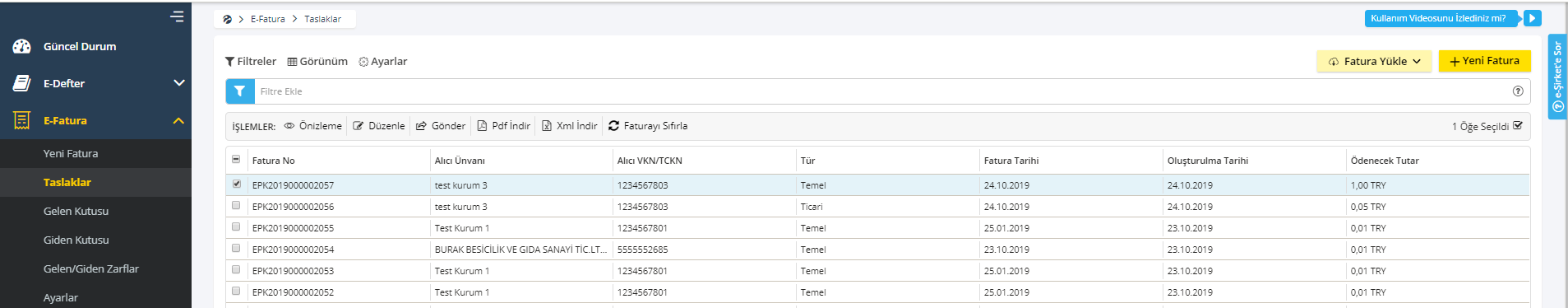Expand the E-Defter menu chevron

[x=179, y=83]
